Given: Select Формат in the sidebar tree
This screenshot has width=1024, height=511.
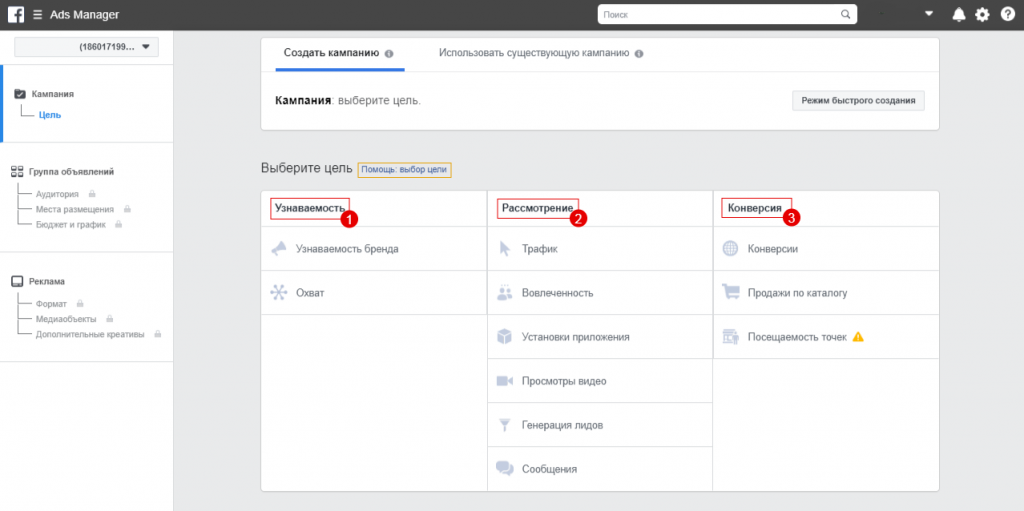Looking at the screenshot, I should coord(52,304).
